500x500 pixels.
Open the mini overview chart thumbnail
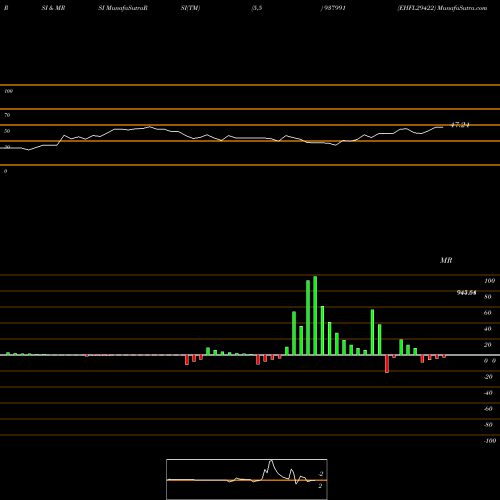(x=247, y=479)
